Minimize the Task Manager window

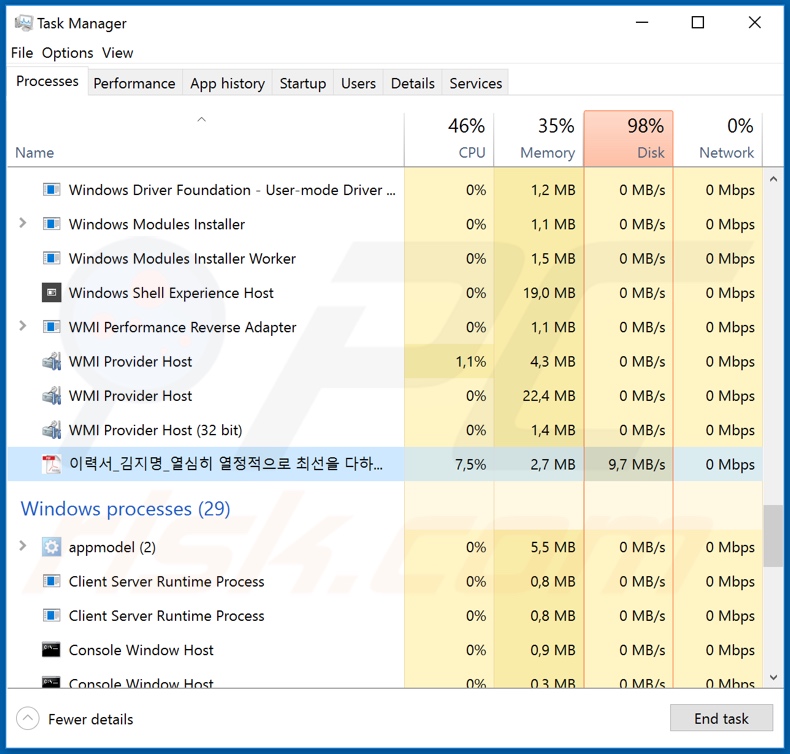pyautogui.click(x=642, y=22)
